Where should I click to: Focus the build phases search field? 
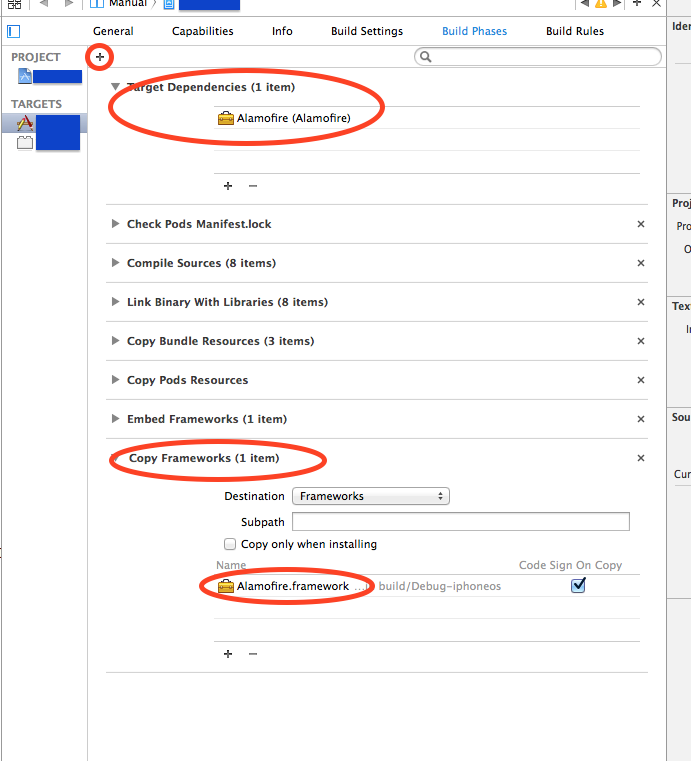click(538, 57)
